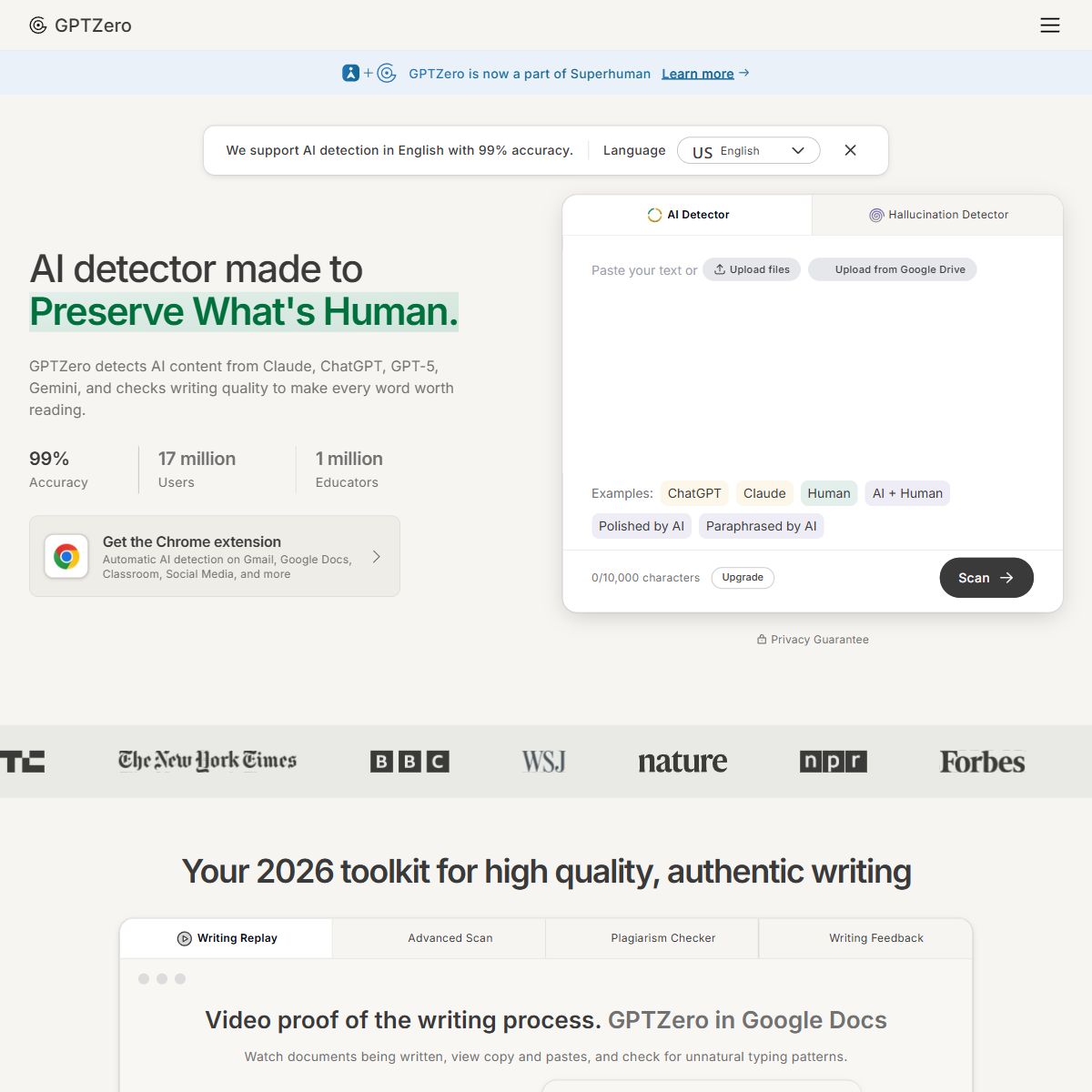
Task: Click GPTZero is now part of Superhuman text
Action: (530, 74)
